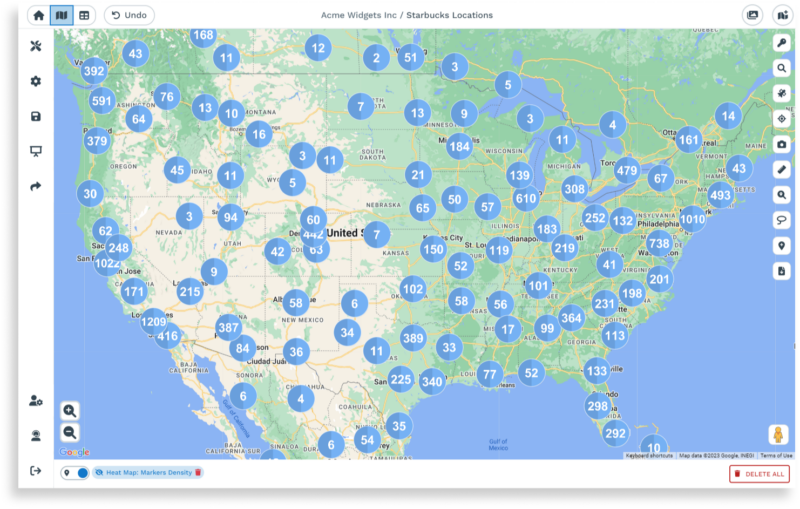Go to the home view tab

point(39,15)
